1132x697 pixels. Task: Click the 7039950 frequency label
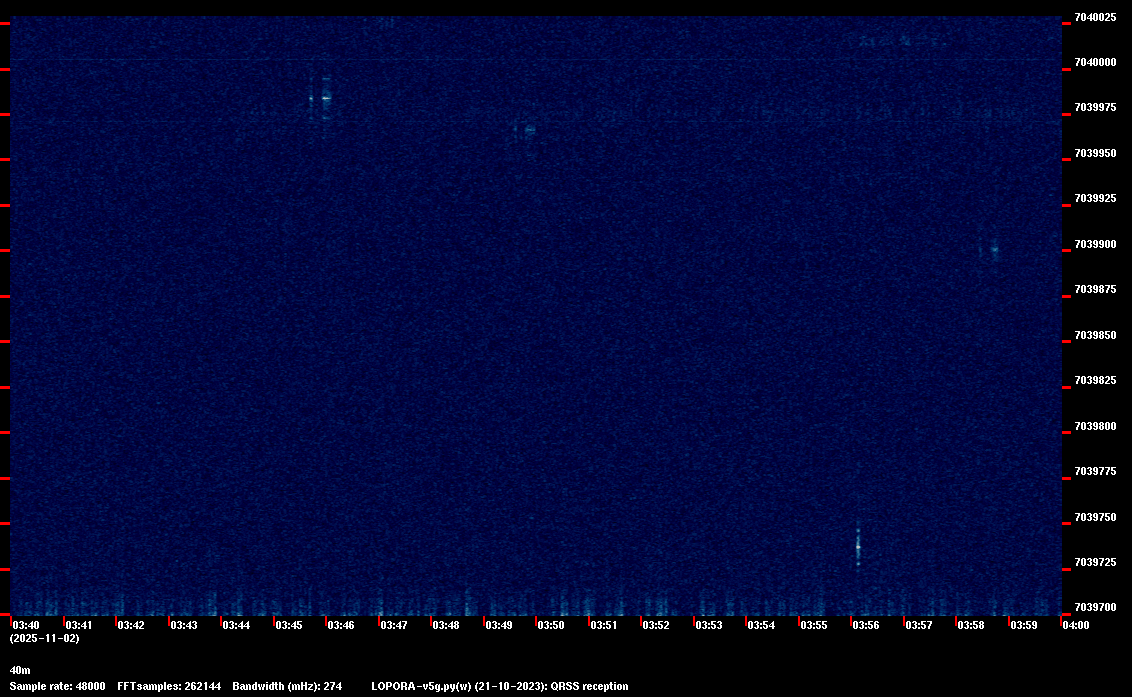[1095, 154]
